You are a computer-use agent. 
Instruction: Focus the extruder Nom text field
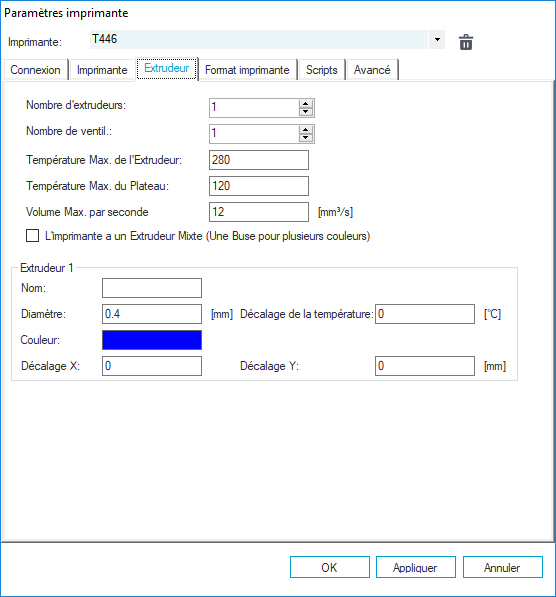pos(152,288)
